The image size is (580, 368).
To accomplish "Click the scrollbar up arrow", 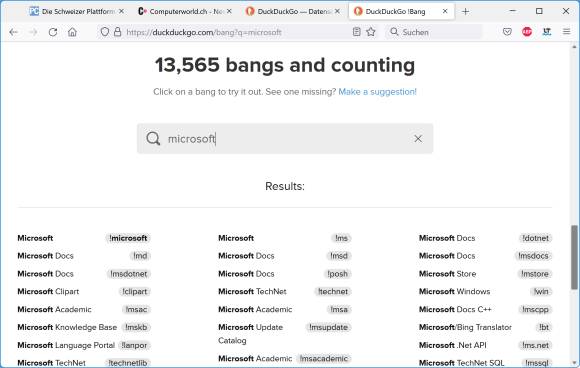I will (x=574, y=47).
